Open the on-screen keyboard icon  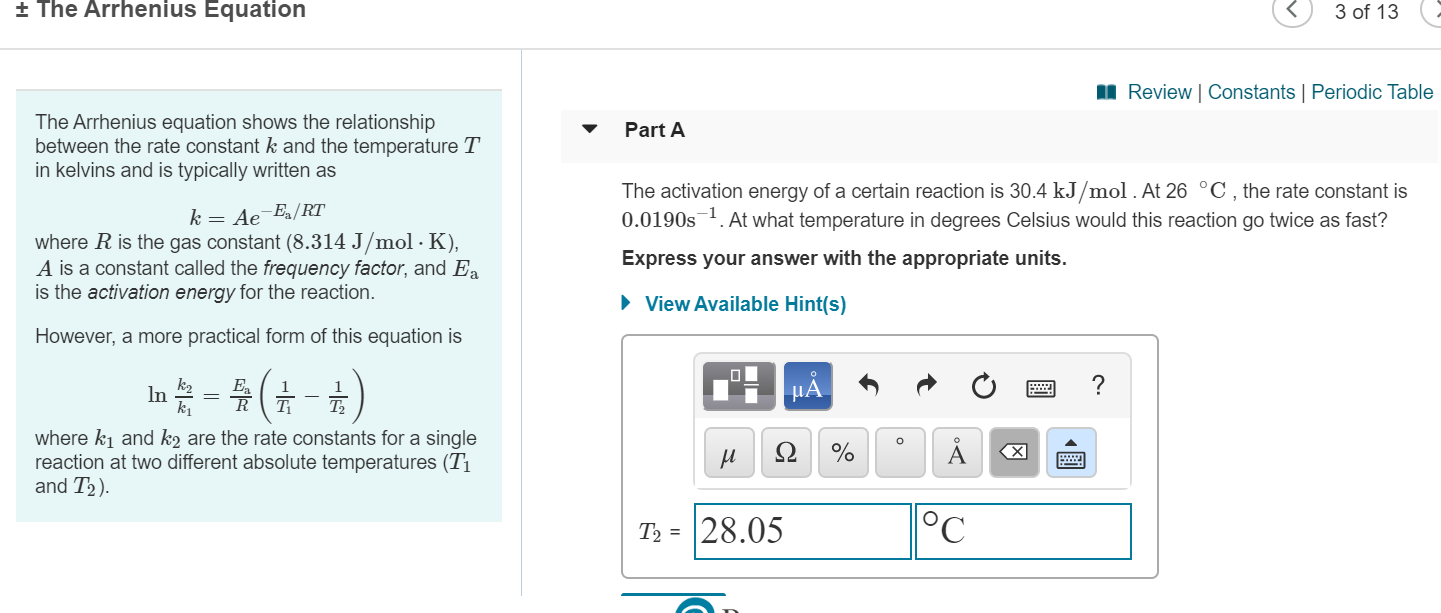(x=1040, y=386)
